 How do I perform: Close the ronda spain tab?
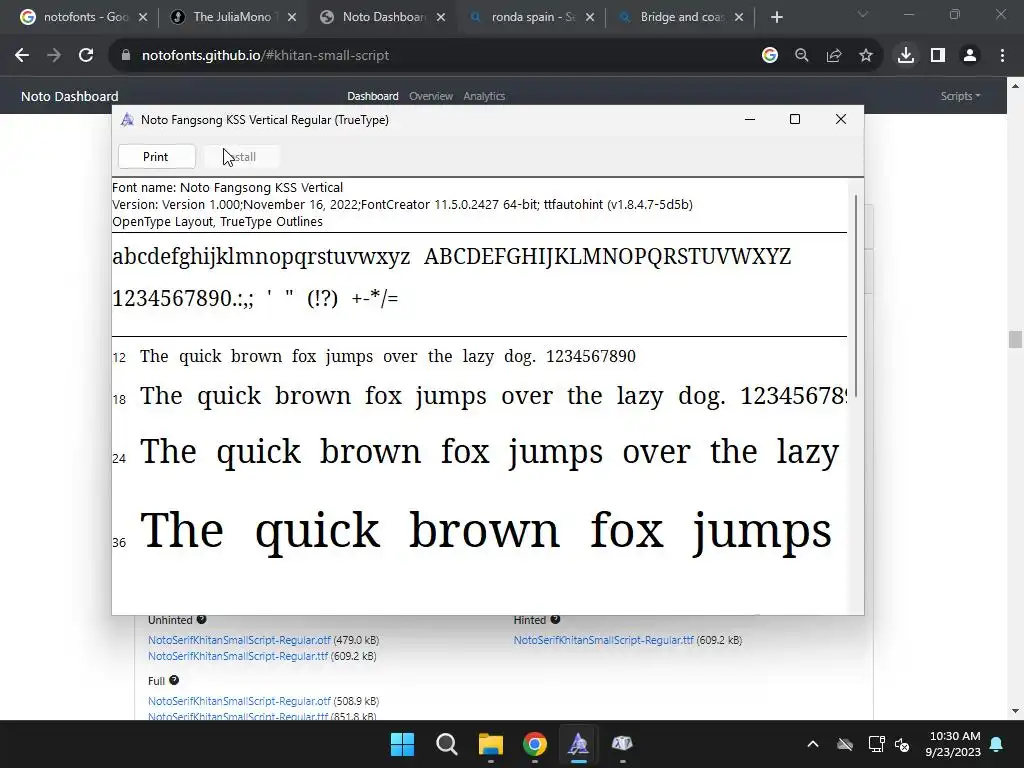590,17
